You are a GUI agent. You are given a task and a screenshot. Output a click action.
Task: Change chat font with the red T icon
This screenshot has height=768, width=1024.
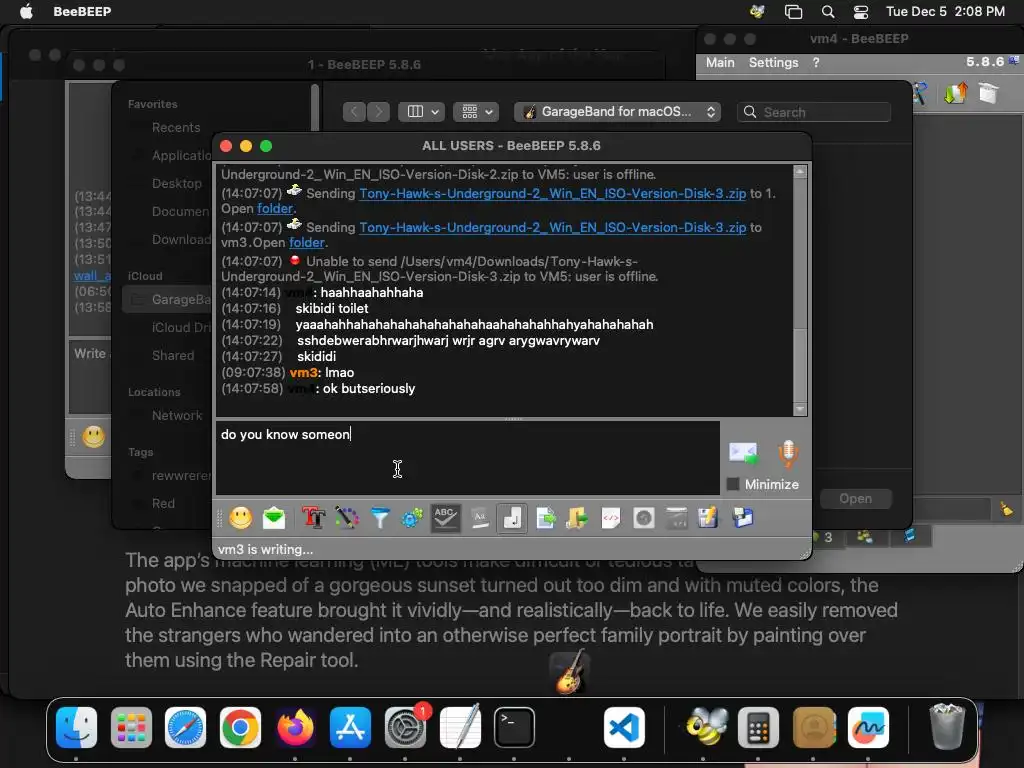point(313,518)
